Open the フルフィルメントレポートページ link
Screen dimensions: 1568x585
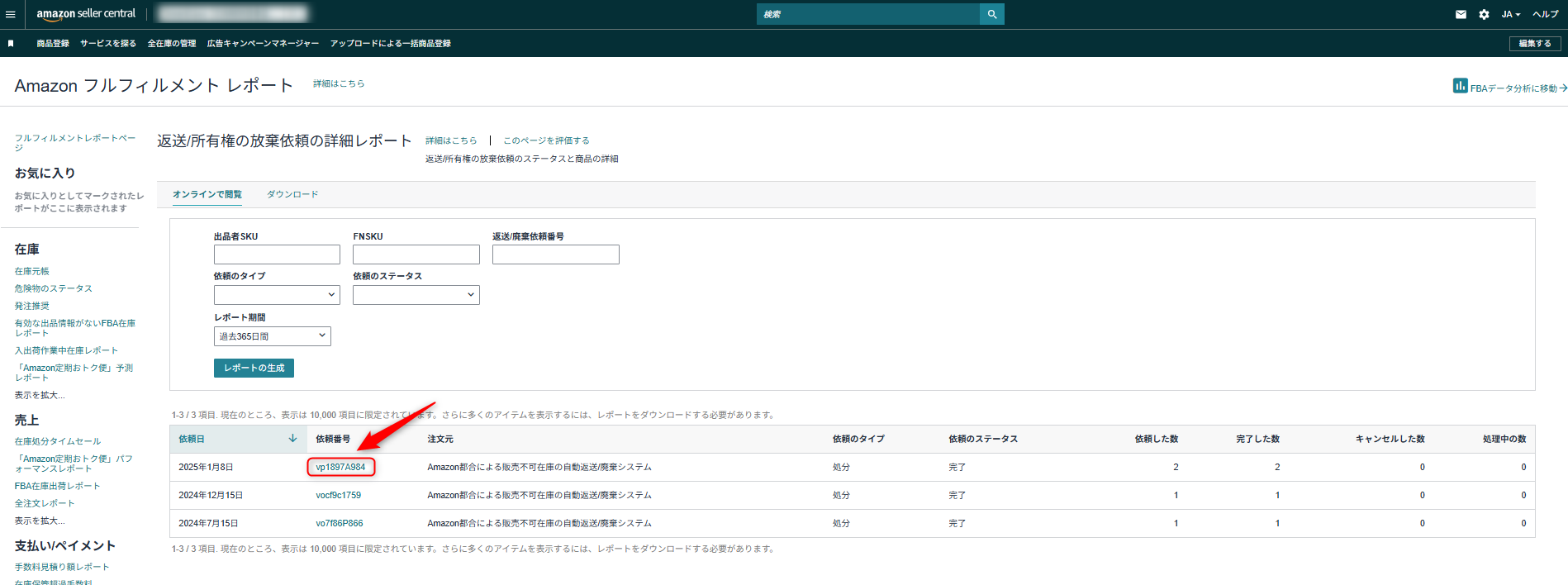coord(75,142)
